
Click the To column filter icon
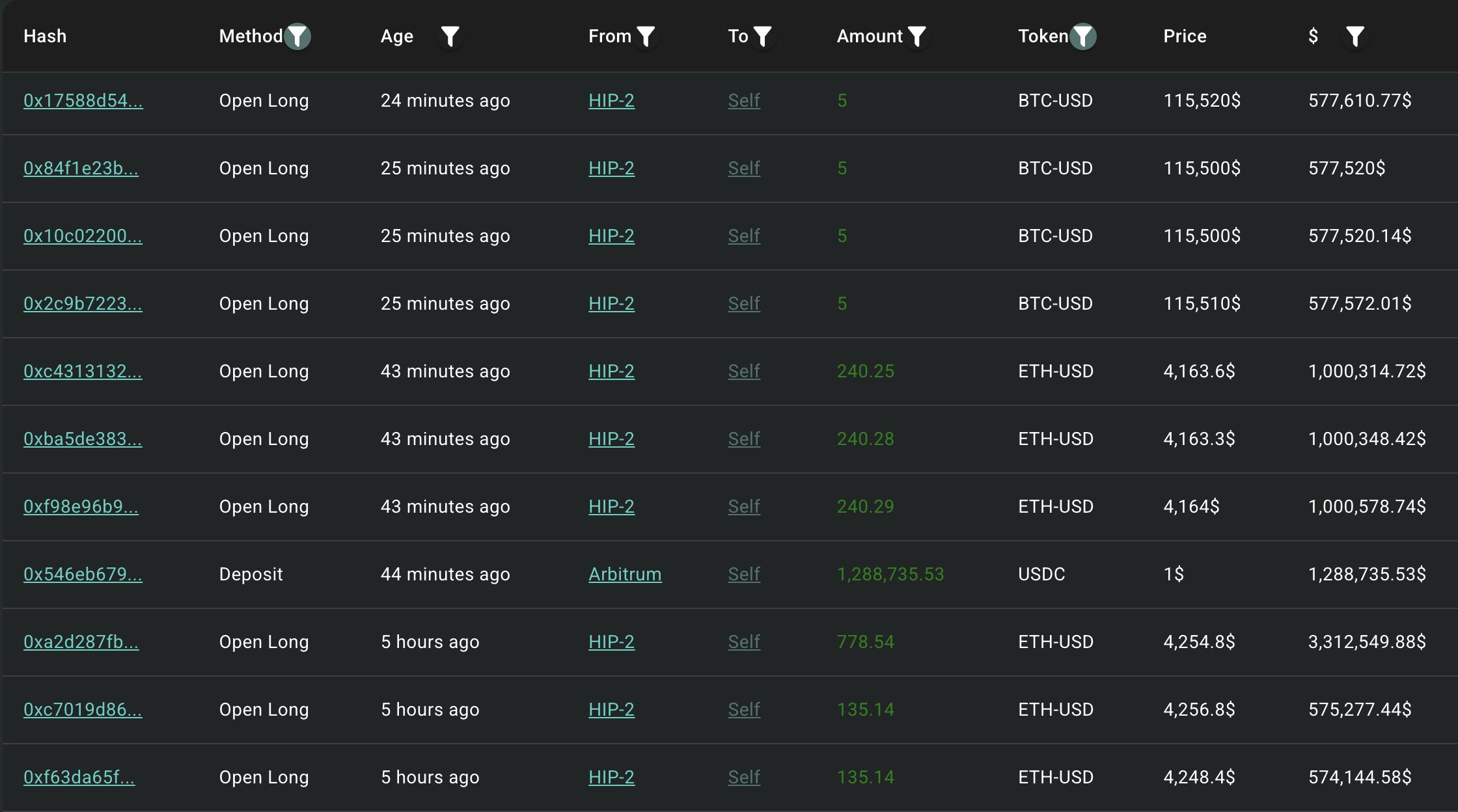[762, 36]
